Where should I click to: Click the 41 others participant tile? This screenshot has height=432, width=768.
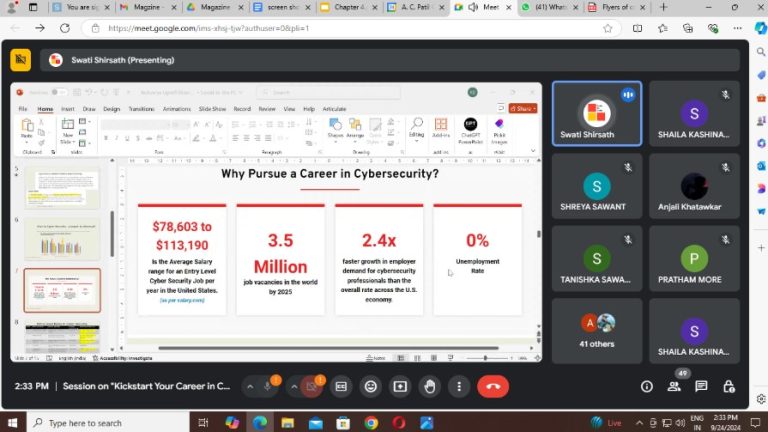pyautogui.click(x=597, y=331)
